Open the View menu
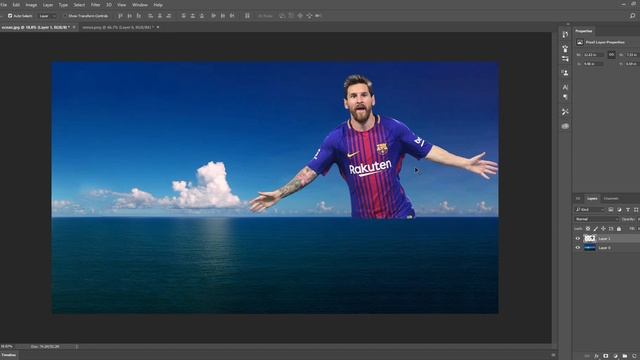 pyautogui.click(x=121, y=5)
